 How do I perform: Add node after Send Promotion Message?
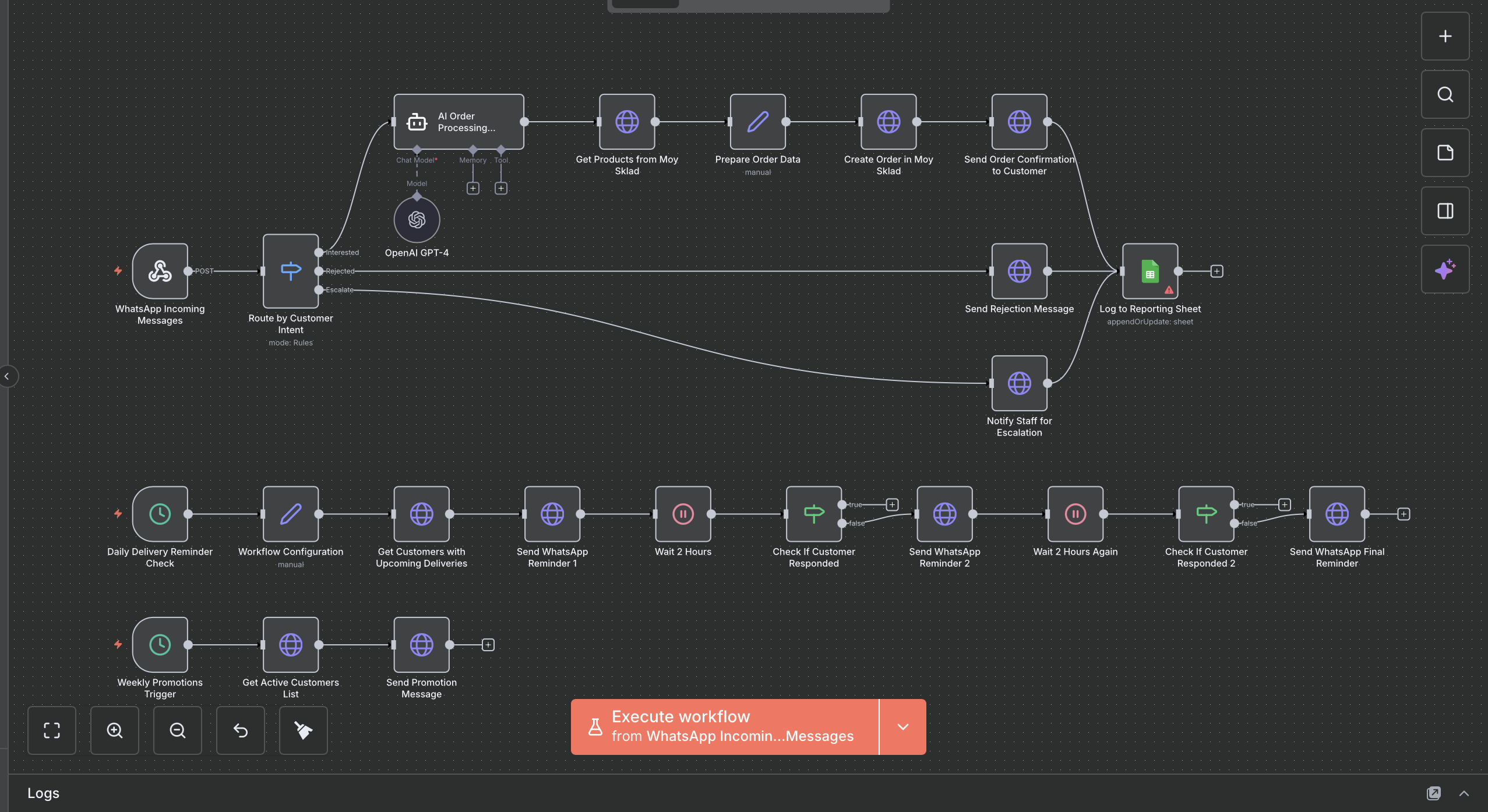tap(488, 645)
